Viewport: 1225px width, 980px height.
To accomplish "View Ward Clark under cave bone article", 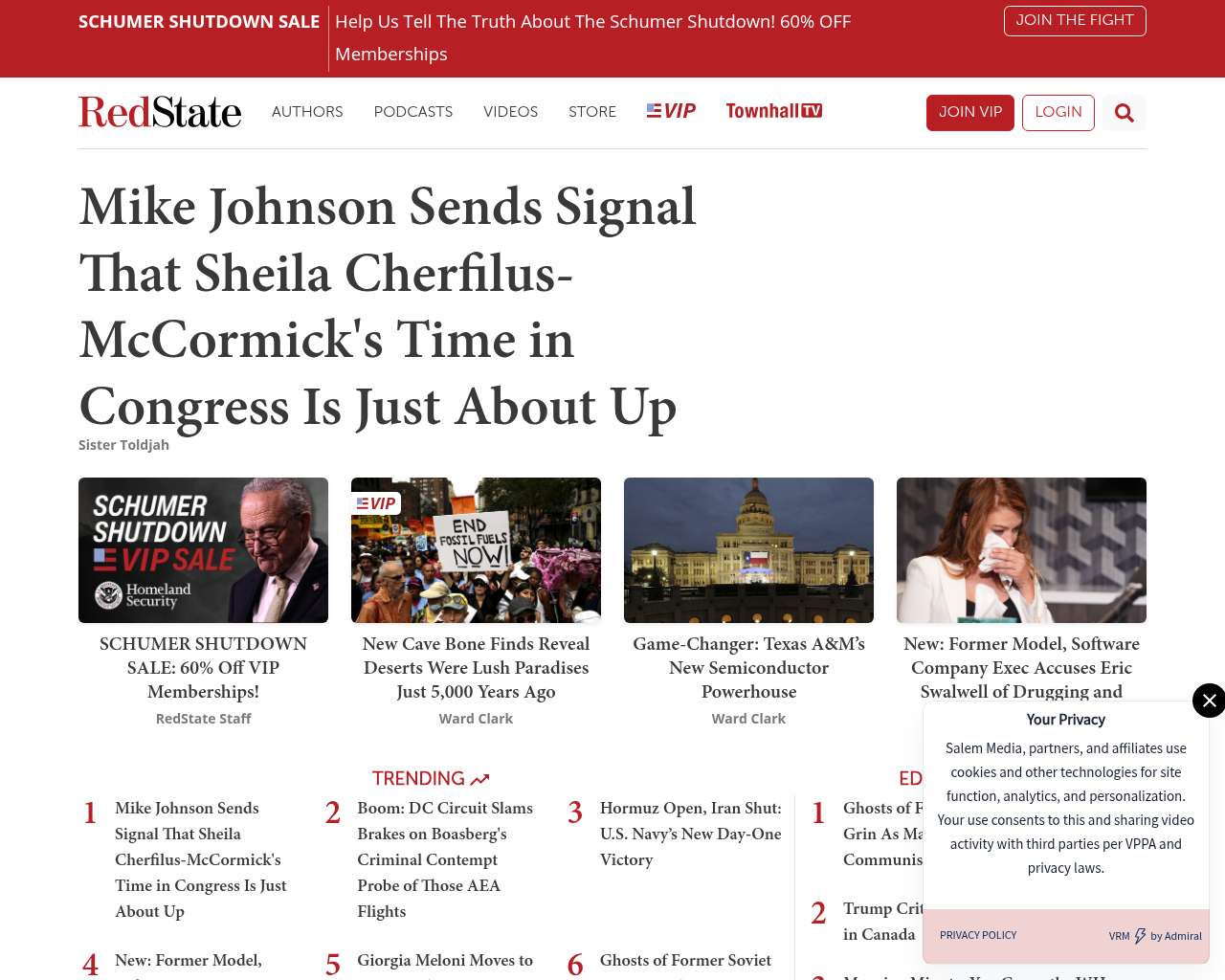I will pos(476,719).
